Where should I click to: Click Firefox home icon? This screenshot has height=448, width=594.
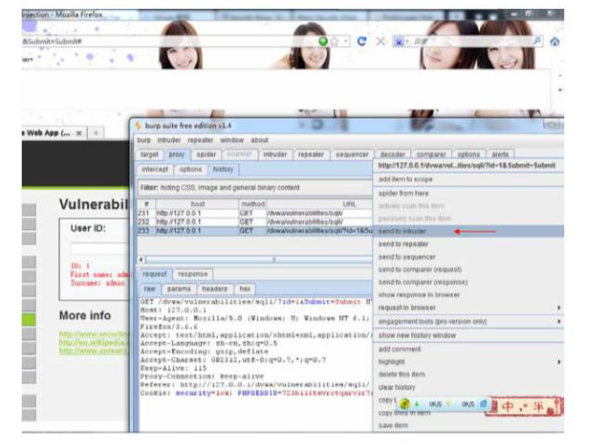[x=555, y=41]
